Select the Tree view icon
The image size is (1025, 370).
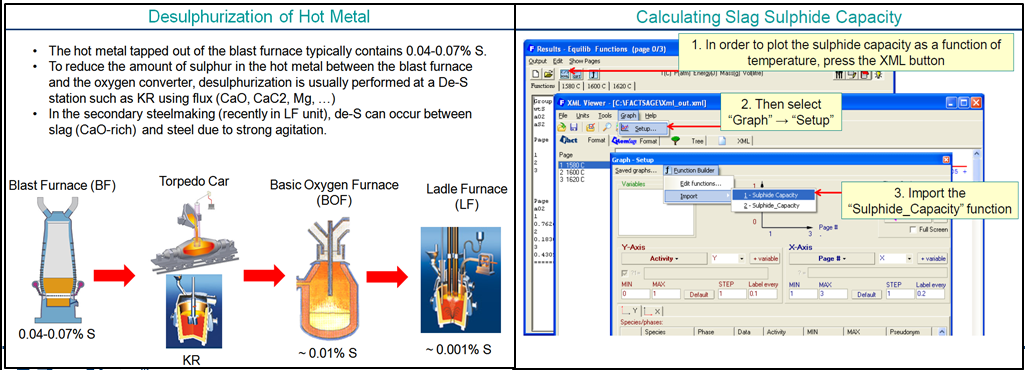(x=675, y=140)
